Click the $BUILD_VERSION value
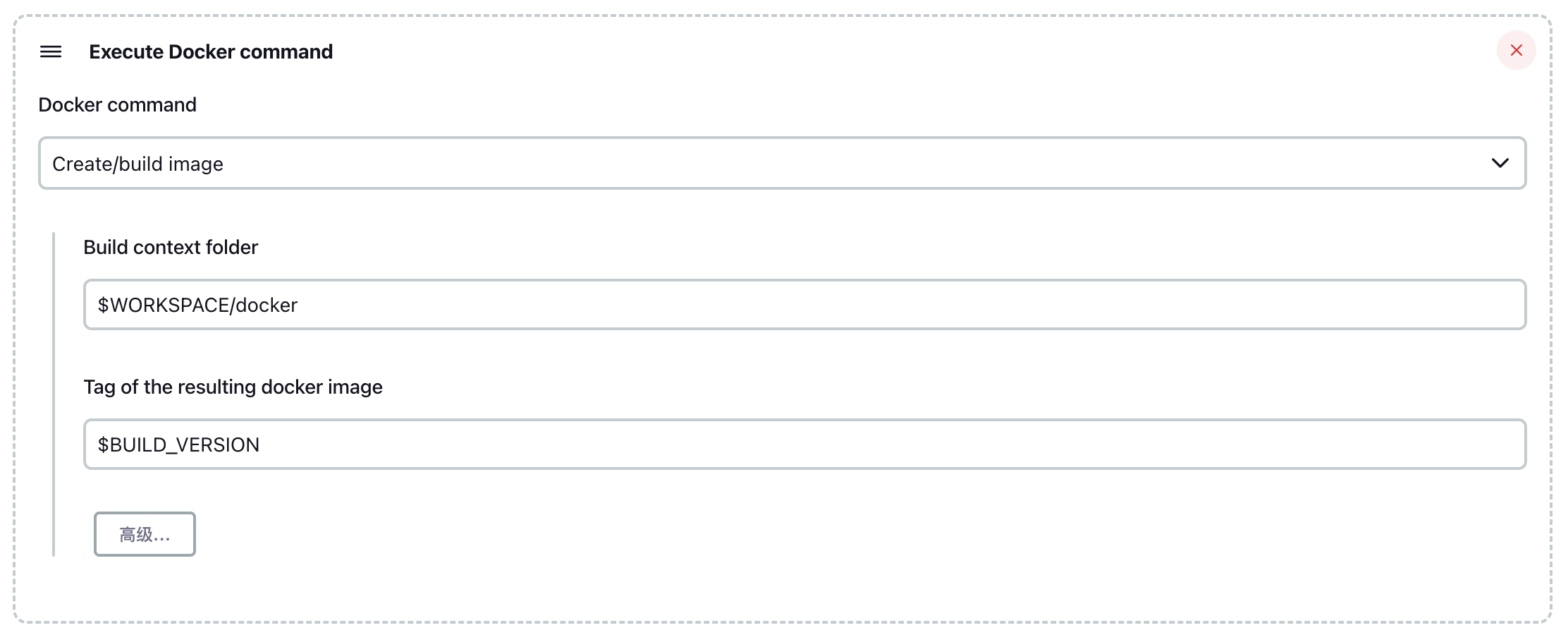Viewport: 1568px width, 635px height. pos(178,445)
